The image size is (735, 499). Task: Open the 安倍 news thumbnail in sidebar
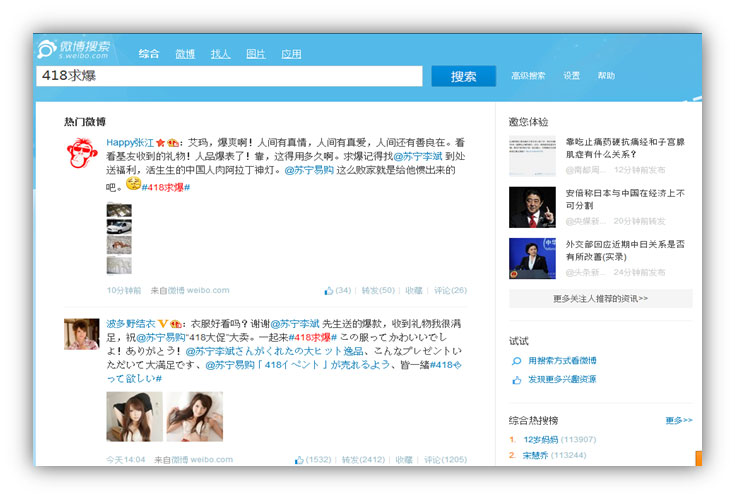point(532,206)
